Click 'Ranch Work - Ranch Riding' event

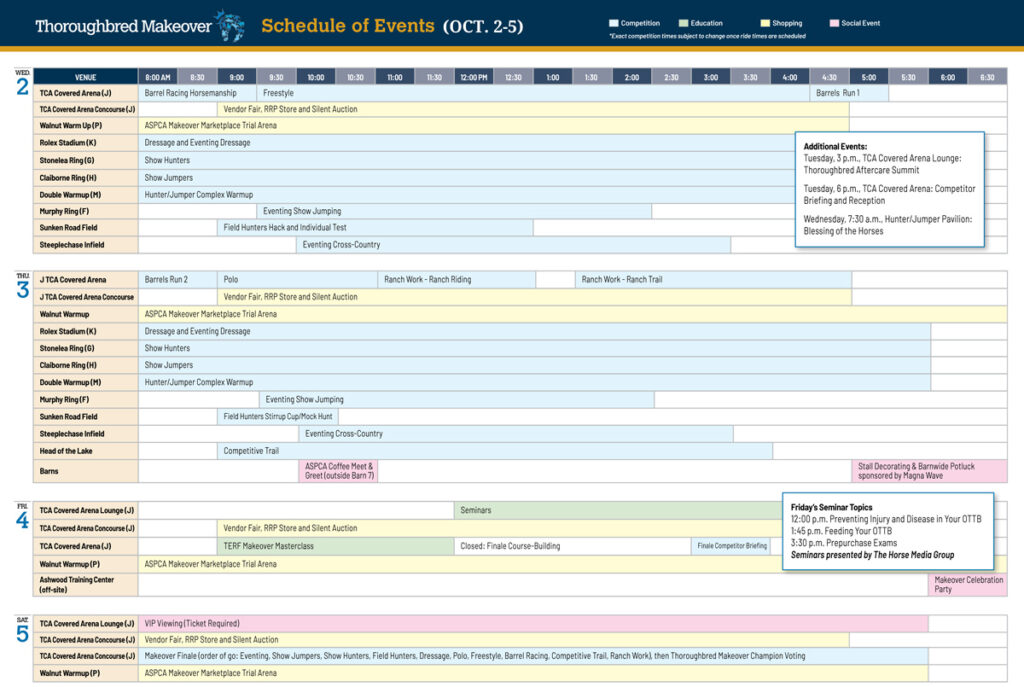(x=456, y=280)
